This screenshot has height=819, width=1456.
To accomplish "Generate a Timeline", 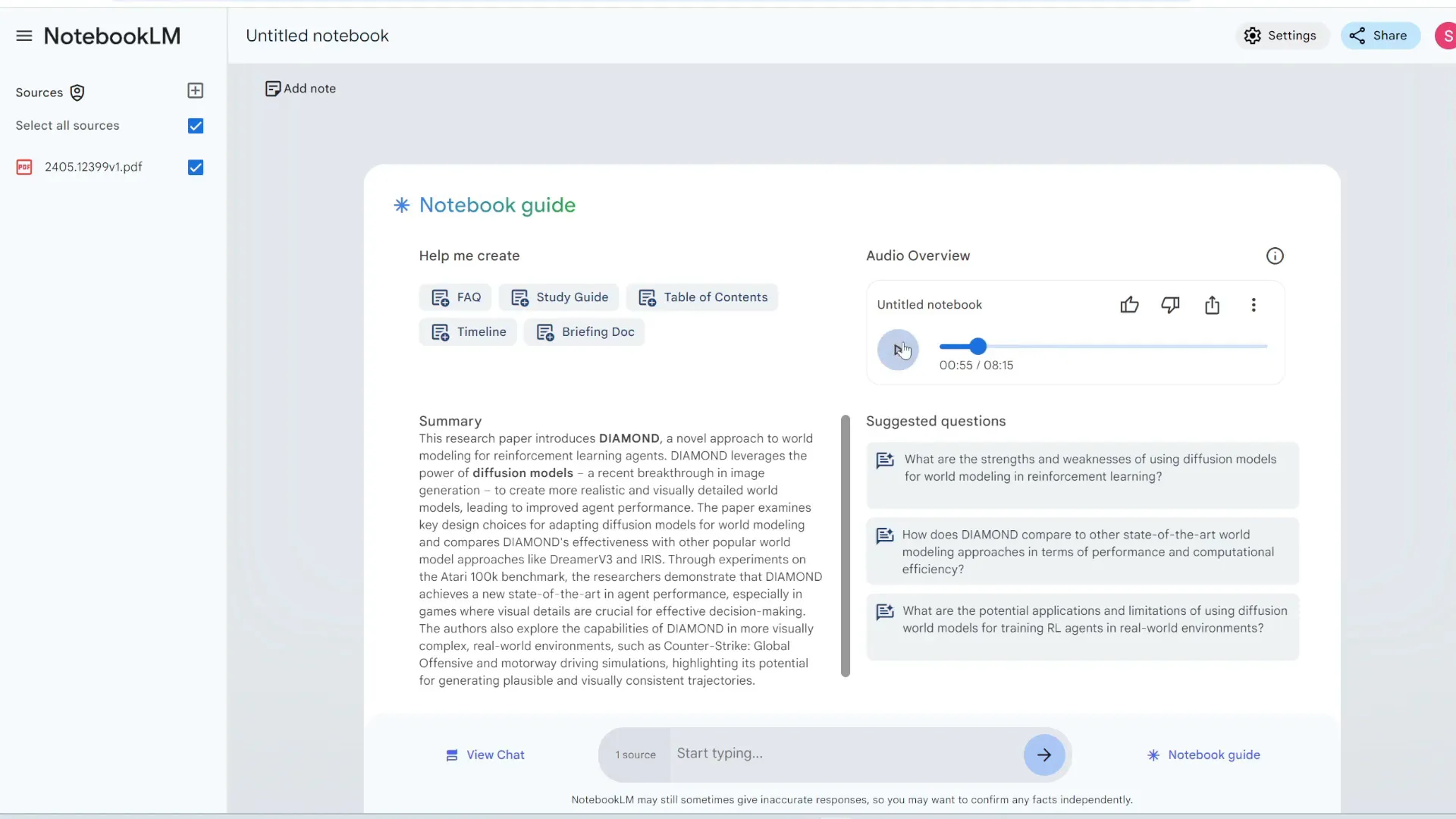I will click(x=468, y=332).
